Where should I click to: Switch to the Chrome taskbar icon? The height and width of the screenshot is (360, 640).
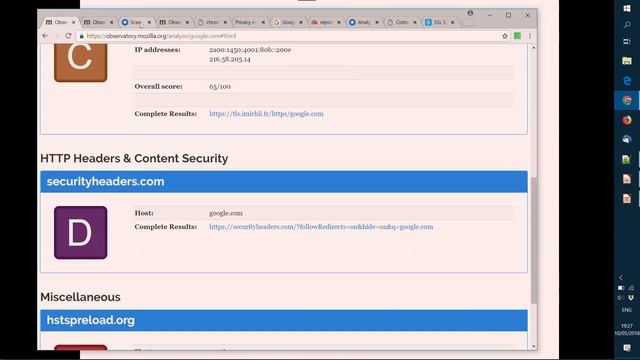[x=627, y=100]
